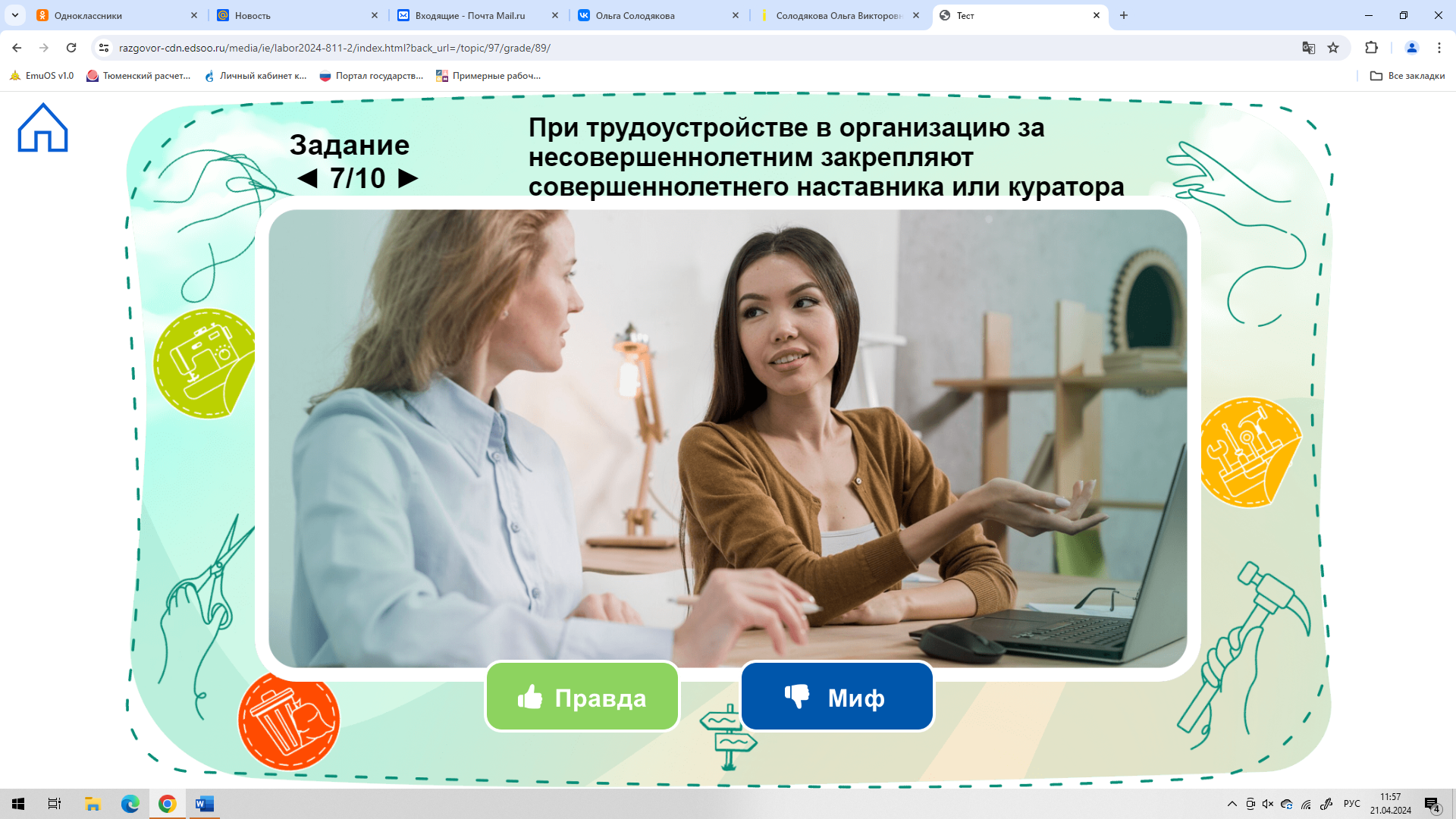
Task: Click the blue home icon
Action: pyautogui.click(x=42, y=127)
